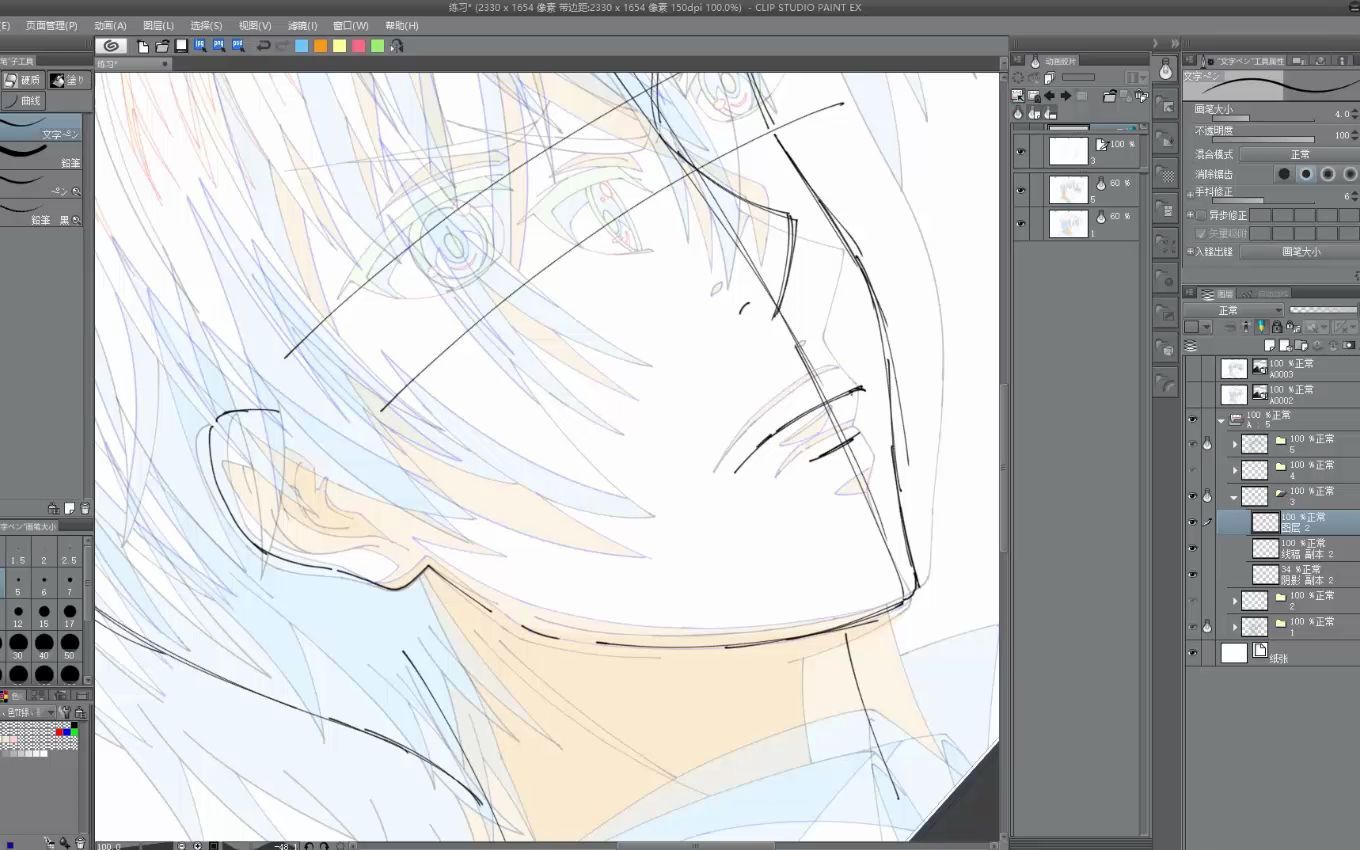Select the 文字ペン brush in sub tool list
The width and height of the screenshot is (1360, 850).
pyautogui.click(x=41, y=127)
